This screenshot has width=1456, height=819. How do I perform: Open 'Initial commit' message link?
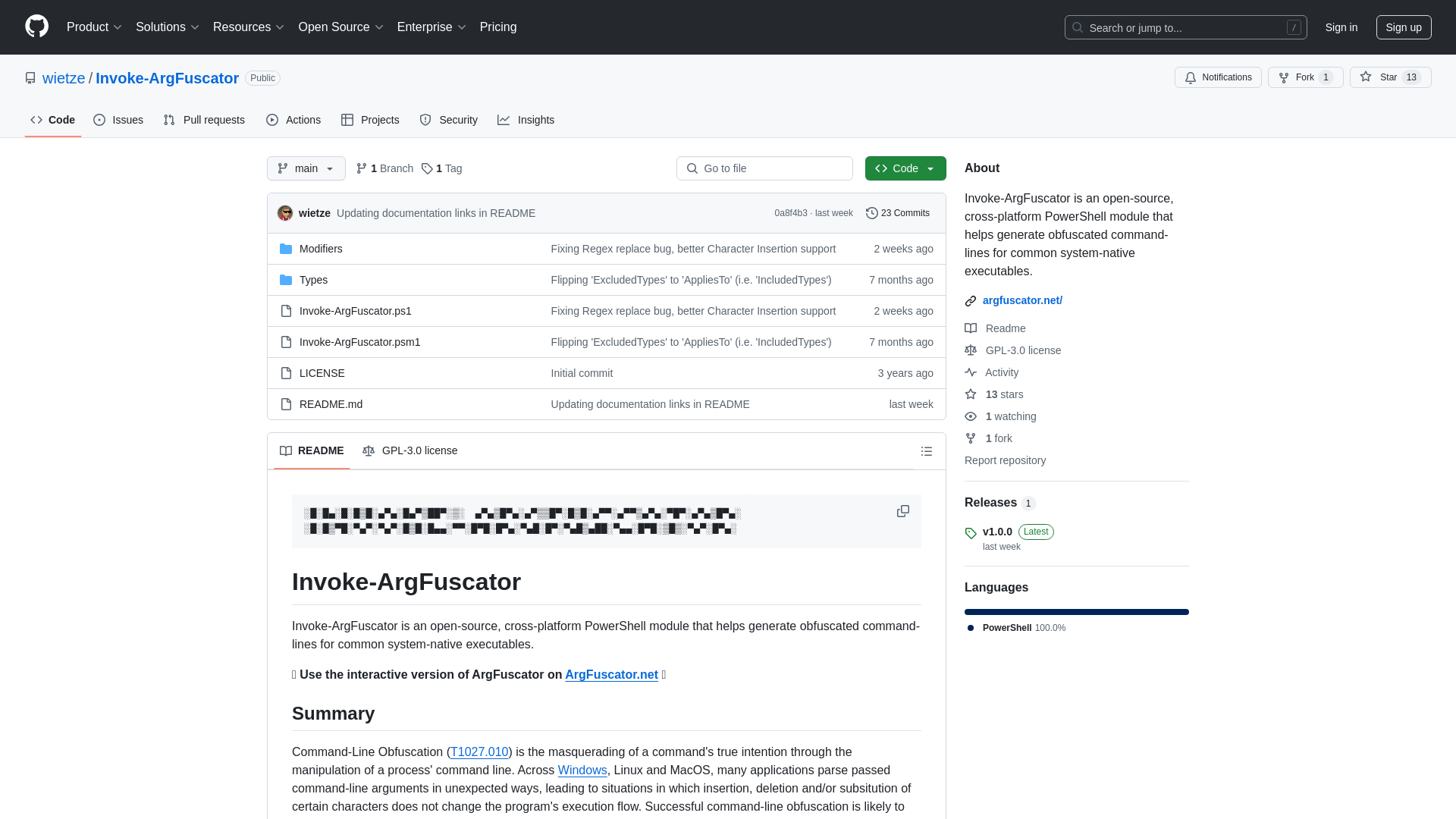point(582,373)
